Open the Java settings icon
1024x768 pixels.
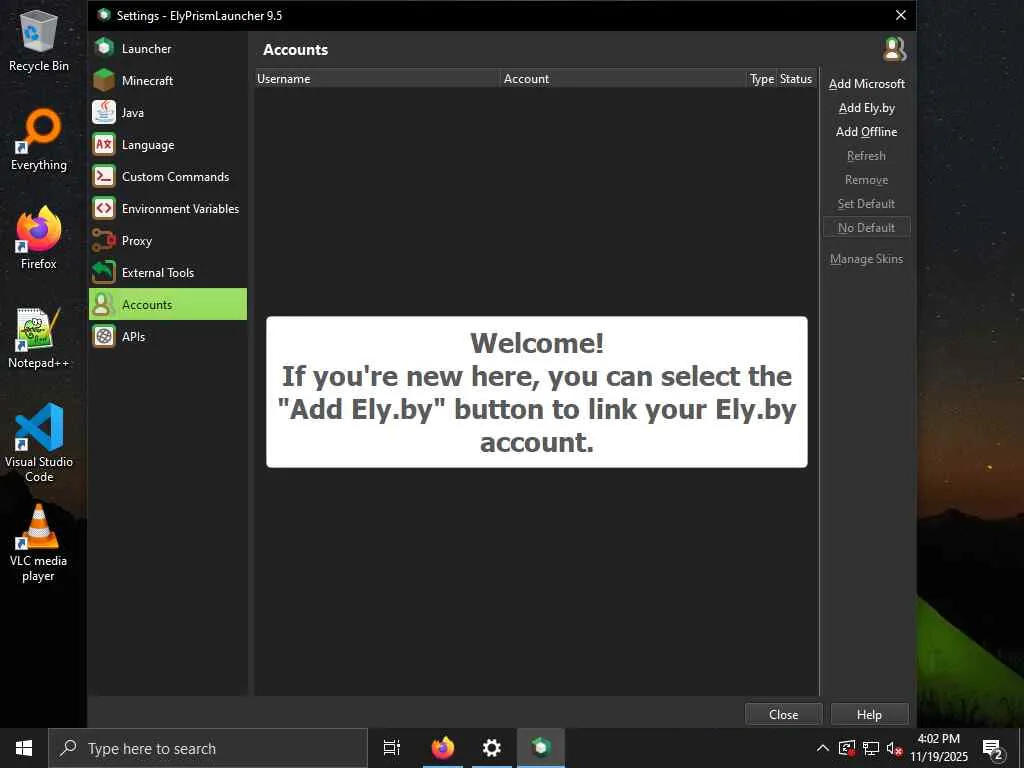pos(104,112)
